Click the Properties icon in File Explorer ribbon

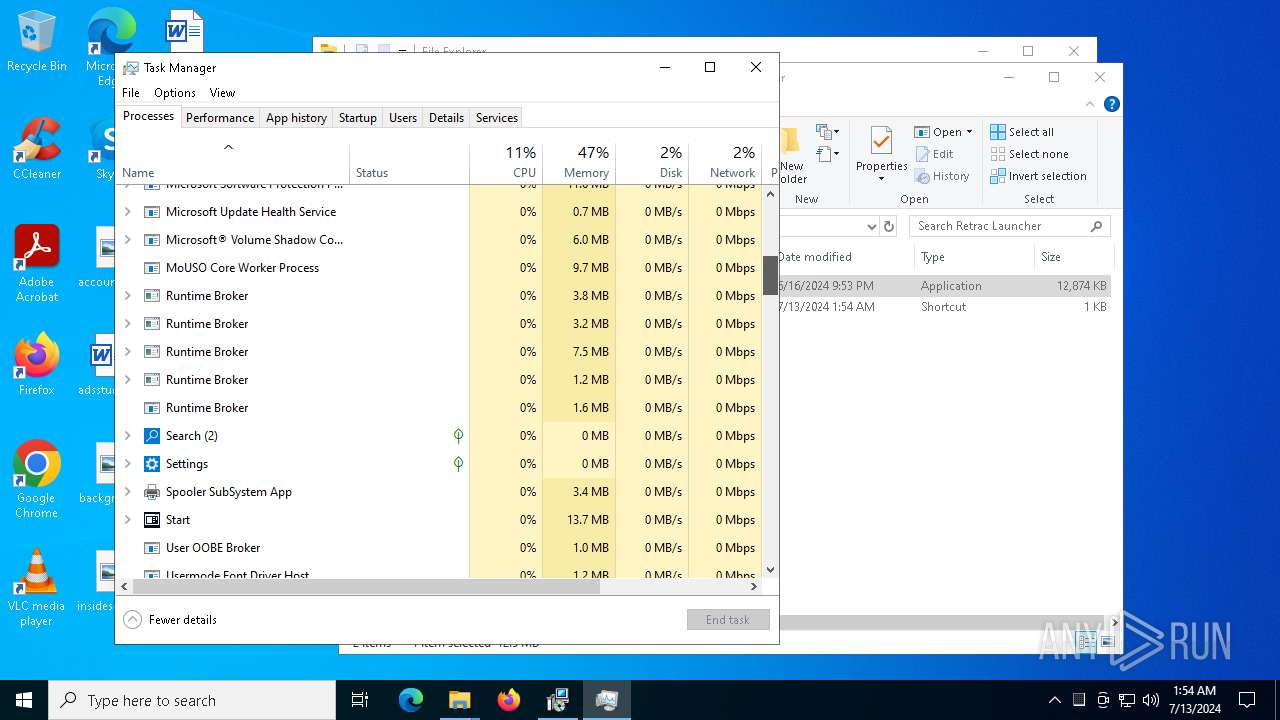click(881, 141)
